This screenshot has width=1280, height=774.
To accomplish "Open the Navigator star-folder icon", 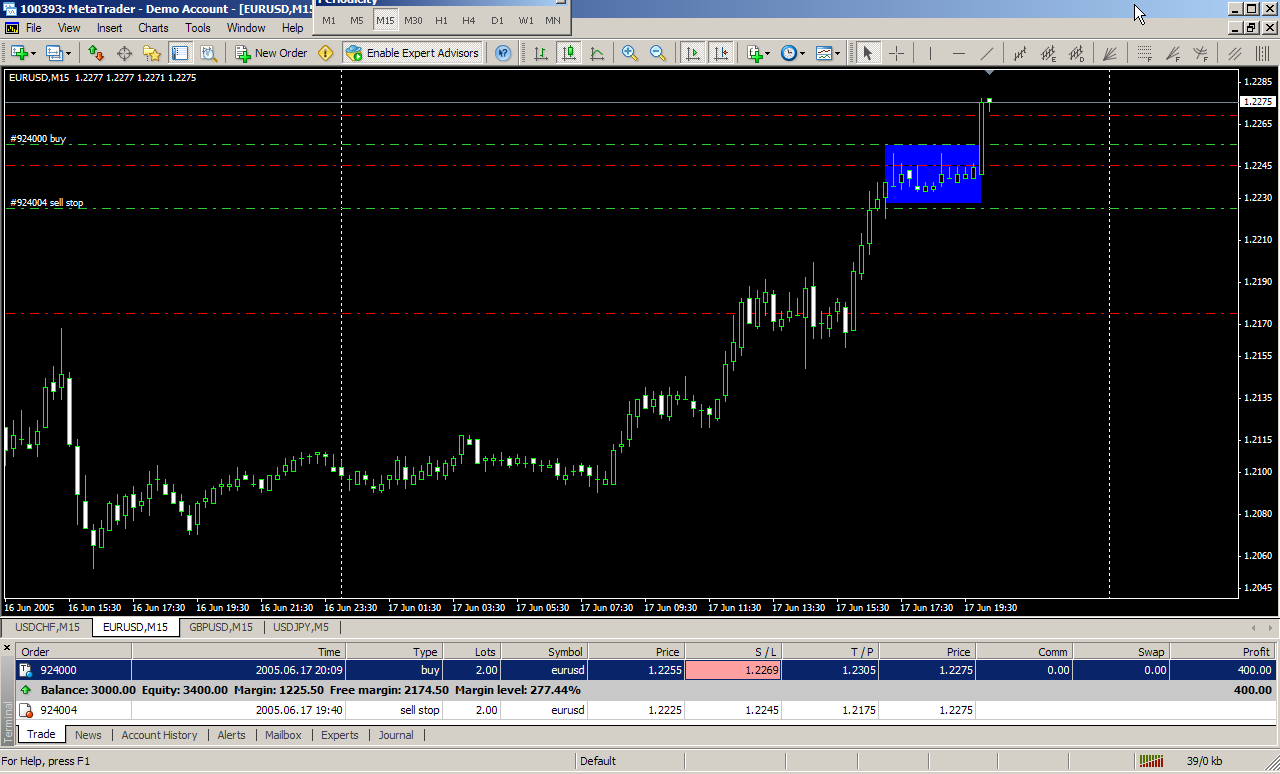I will [152, 53].
